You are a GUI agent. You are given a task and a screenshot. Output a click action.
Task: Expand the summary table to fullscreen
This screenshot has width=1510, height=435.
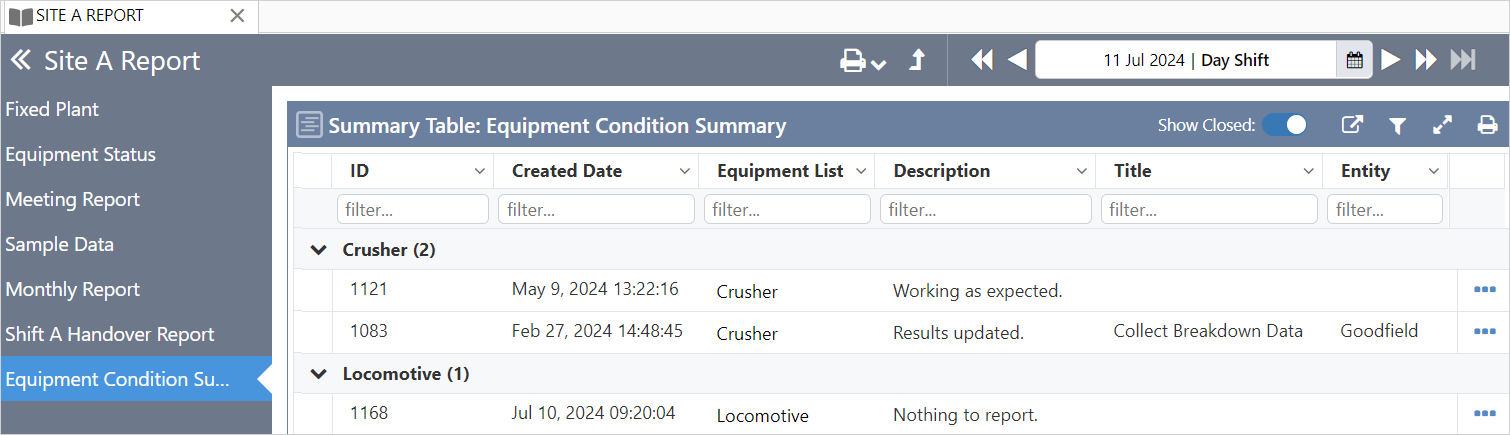coord(1442,125)
